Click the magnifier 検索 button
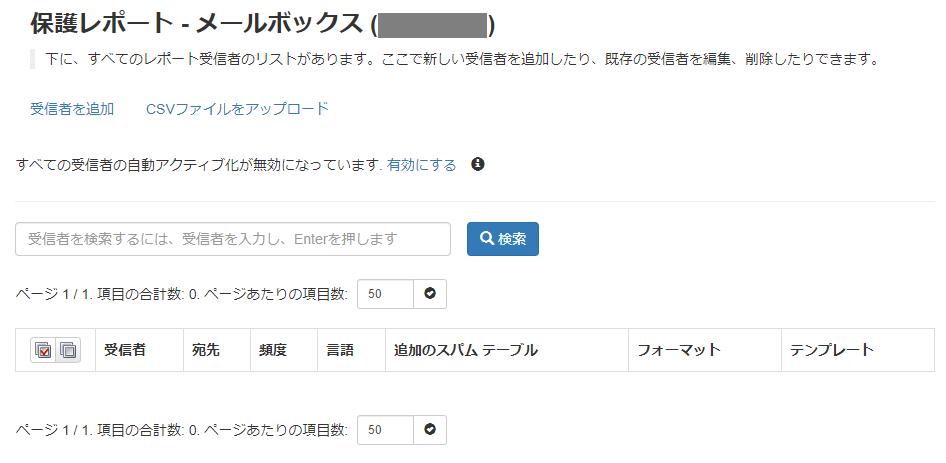The image size is (946, 463). (x=503, y=239)
